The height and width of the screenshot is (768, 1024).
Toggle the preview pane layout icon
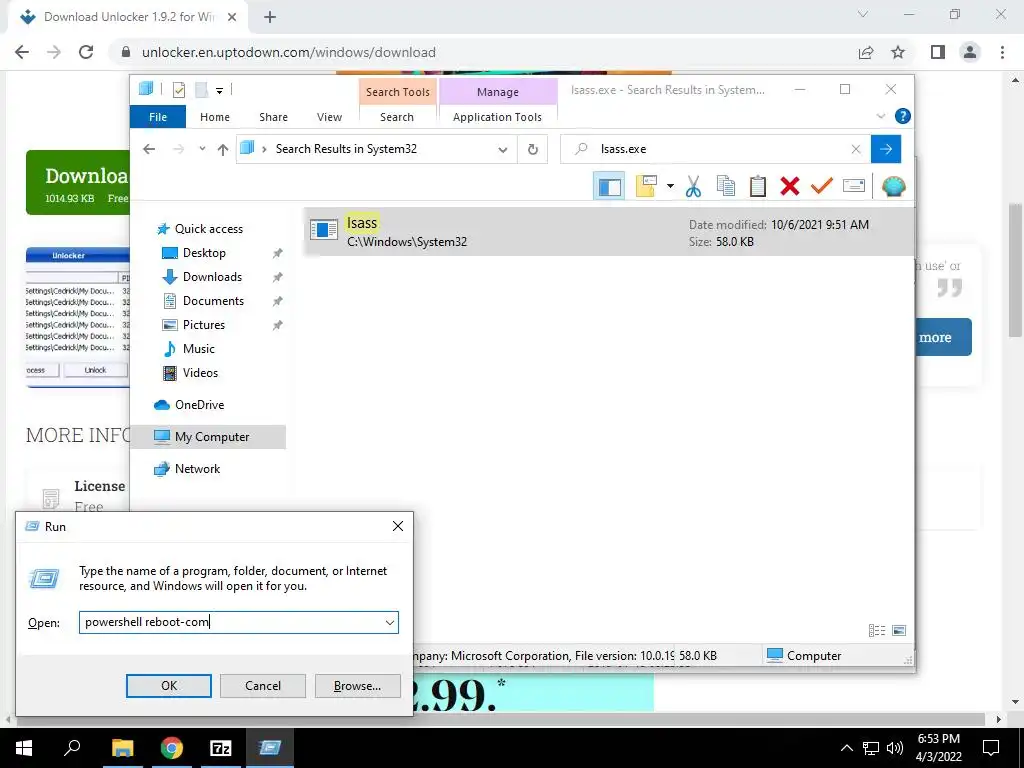(x=609, y=187)
